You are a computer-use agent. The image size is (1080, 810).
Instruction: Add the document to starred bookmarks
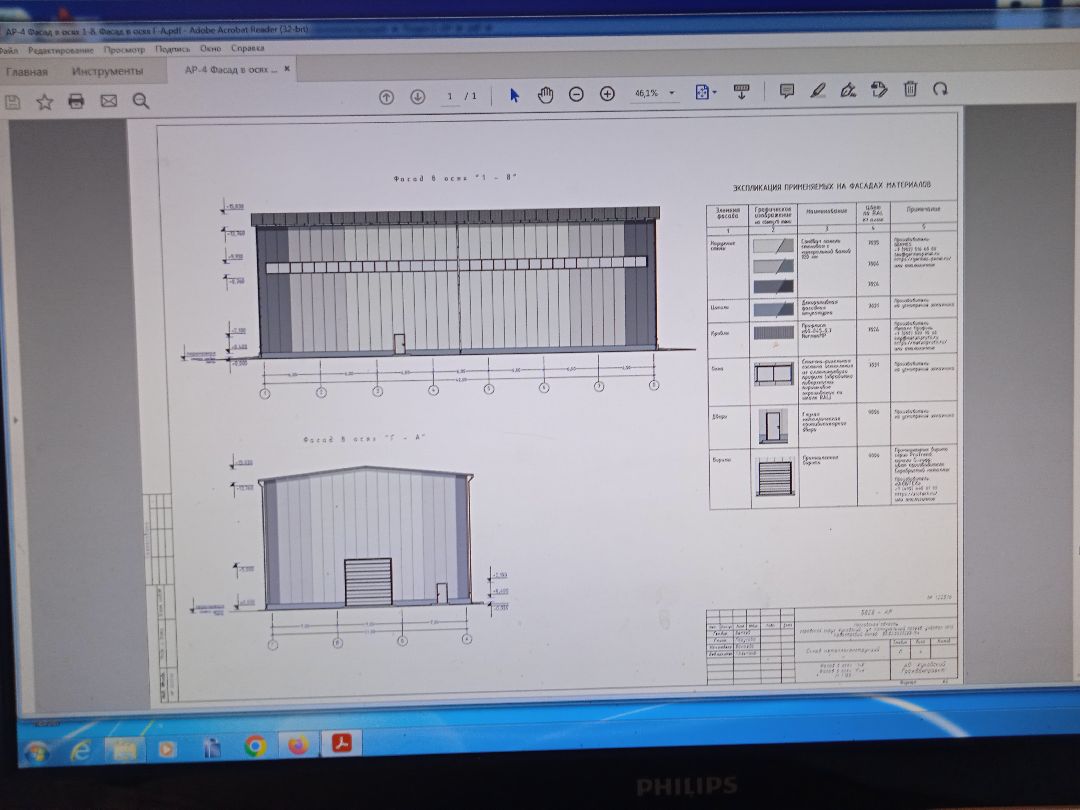coord(44,101)
